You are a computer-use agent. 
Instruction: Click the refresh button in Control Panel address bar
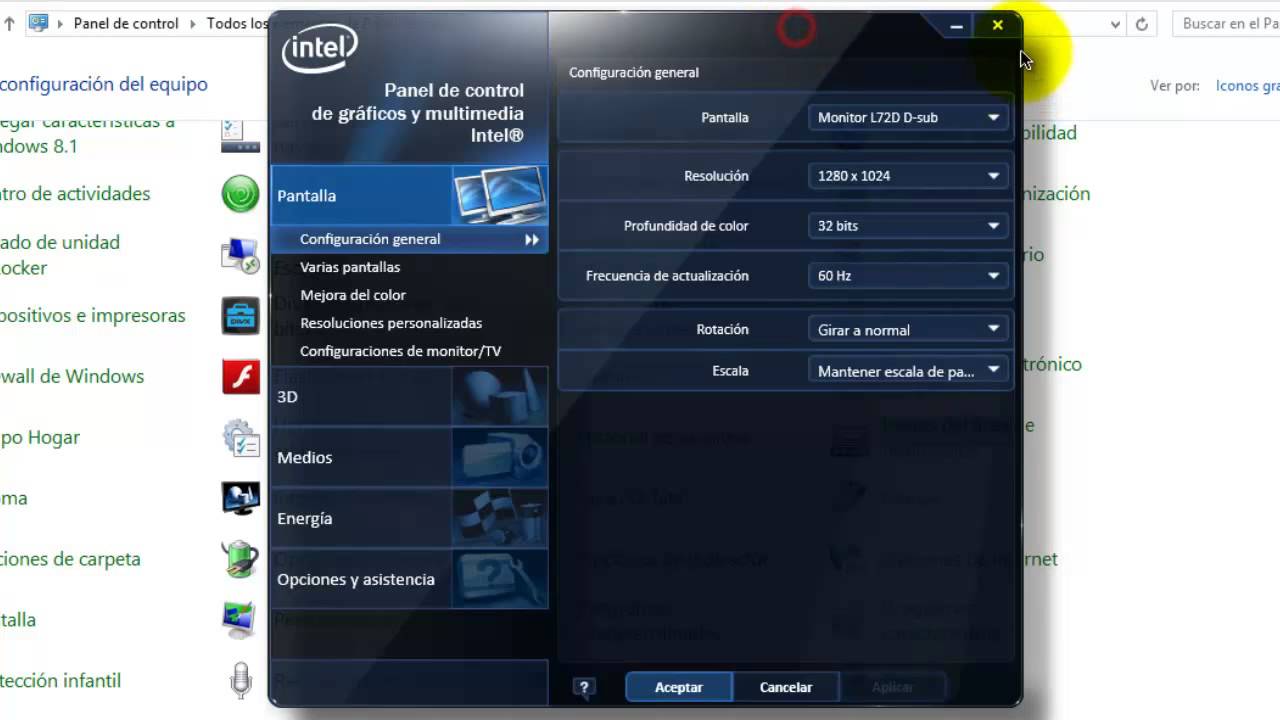[x=1142, y=24]
